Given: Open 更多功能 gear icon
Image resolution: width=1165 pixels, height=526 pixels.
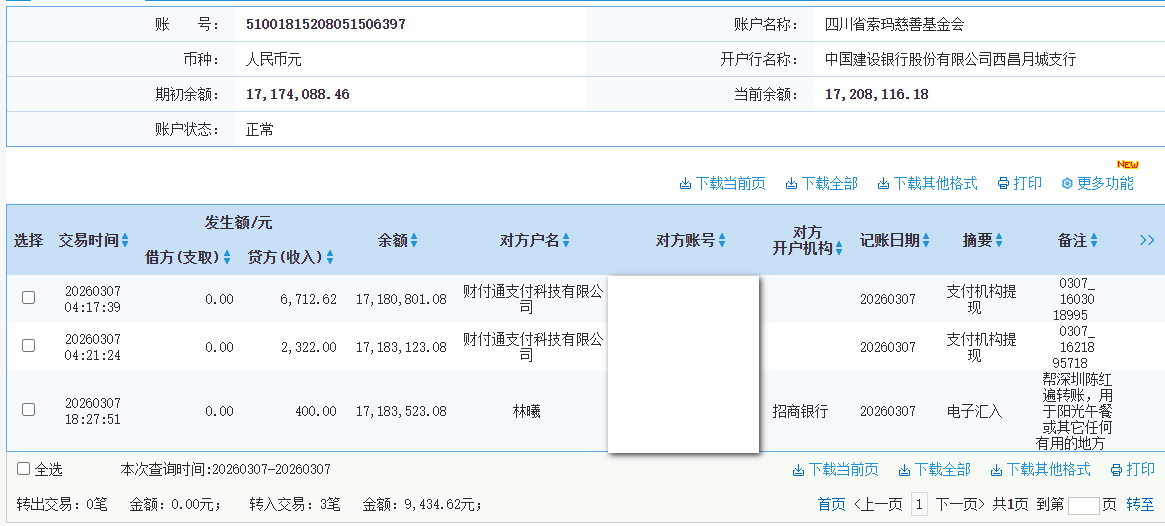Looking at the screenshot, I should pyautogui.click(x=1067, y=184).
